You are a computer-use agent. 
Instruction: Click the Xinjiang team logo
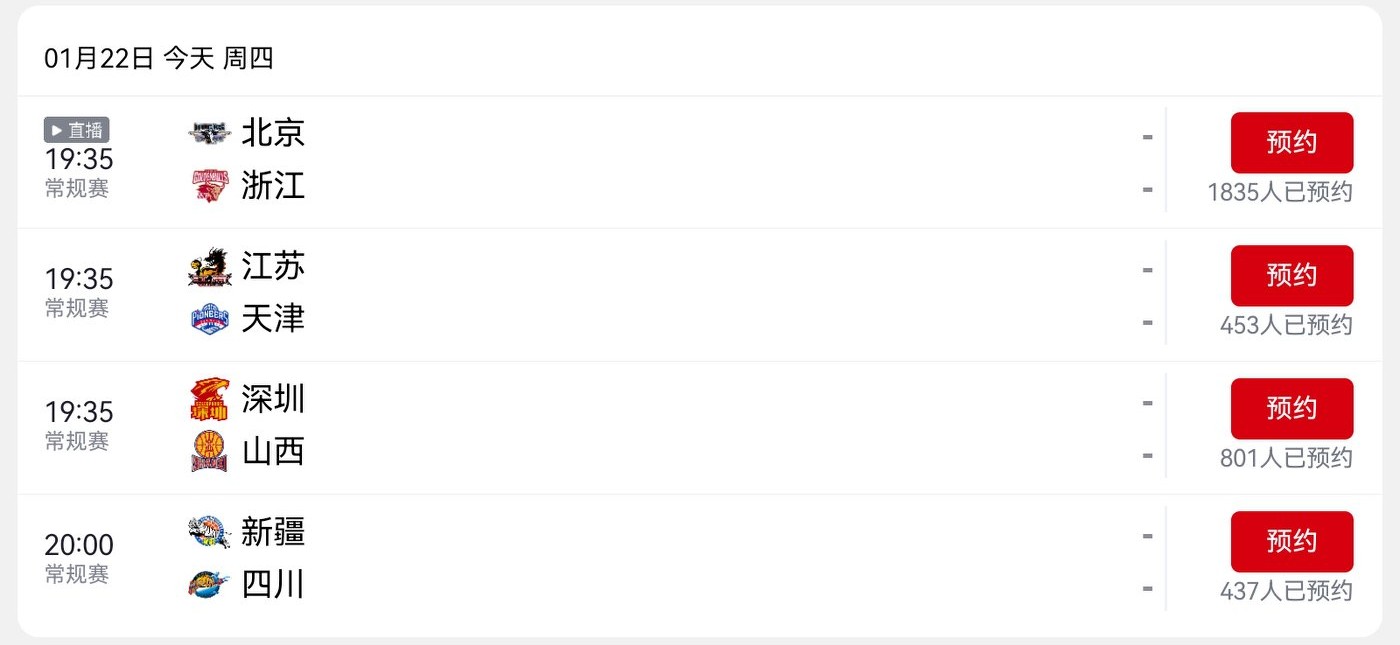210,532
